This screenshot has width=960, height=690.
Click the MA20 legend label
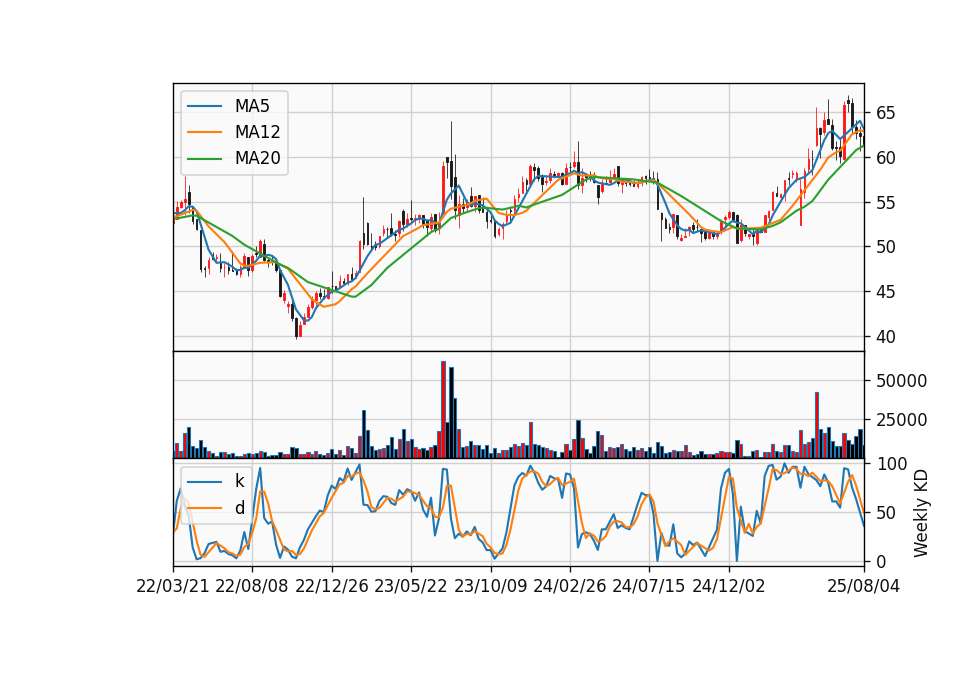257,159
